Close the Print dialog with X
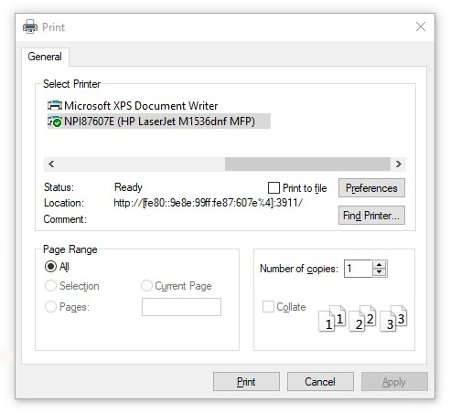 click(x=421, y=27)
